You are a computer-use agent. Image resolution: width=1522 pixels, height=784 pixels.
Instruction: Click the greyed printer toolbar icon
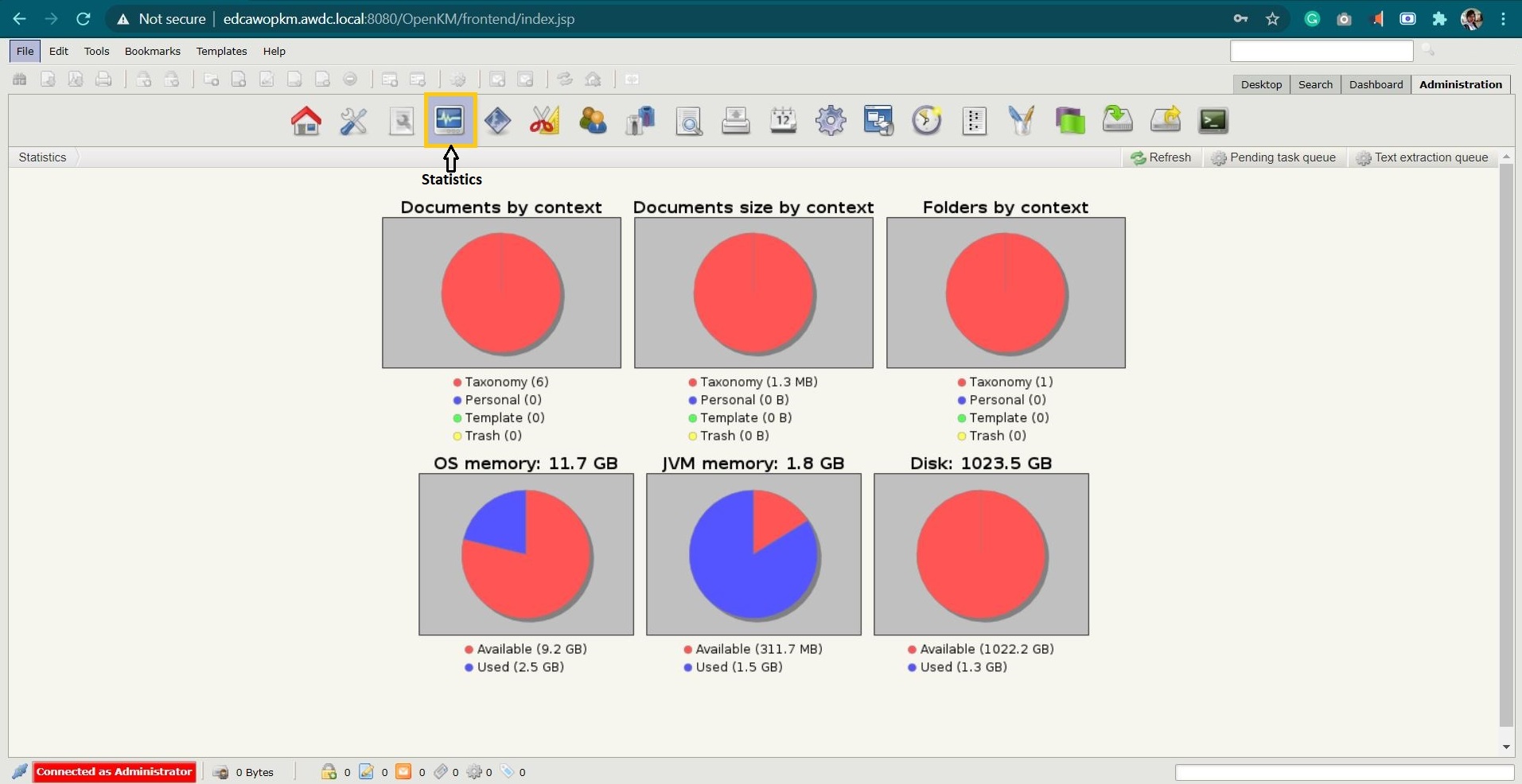103,80
